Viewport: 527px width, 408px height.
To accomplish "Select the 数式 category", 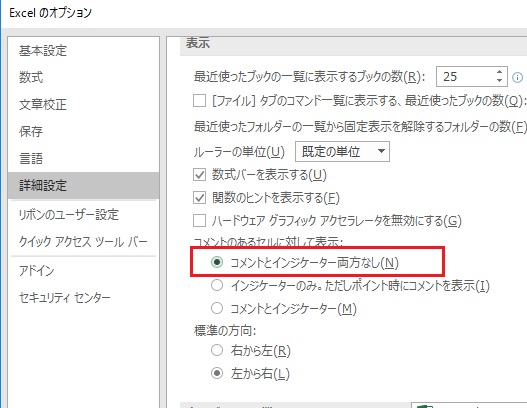I will (31, 78).
